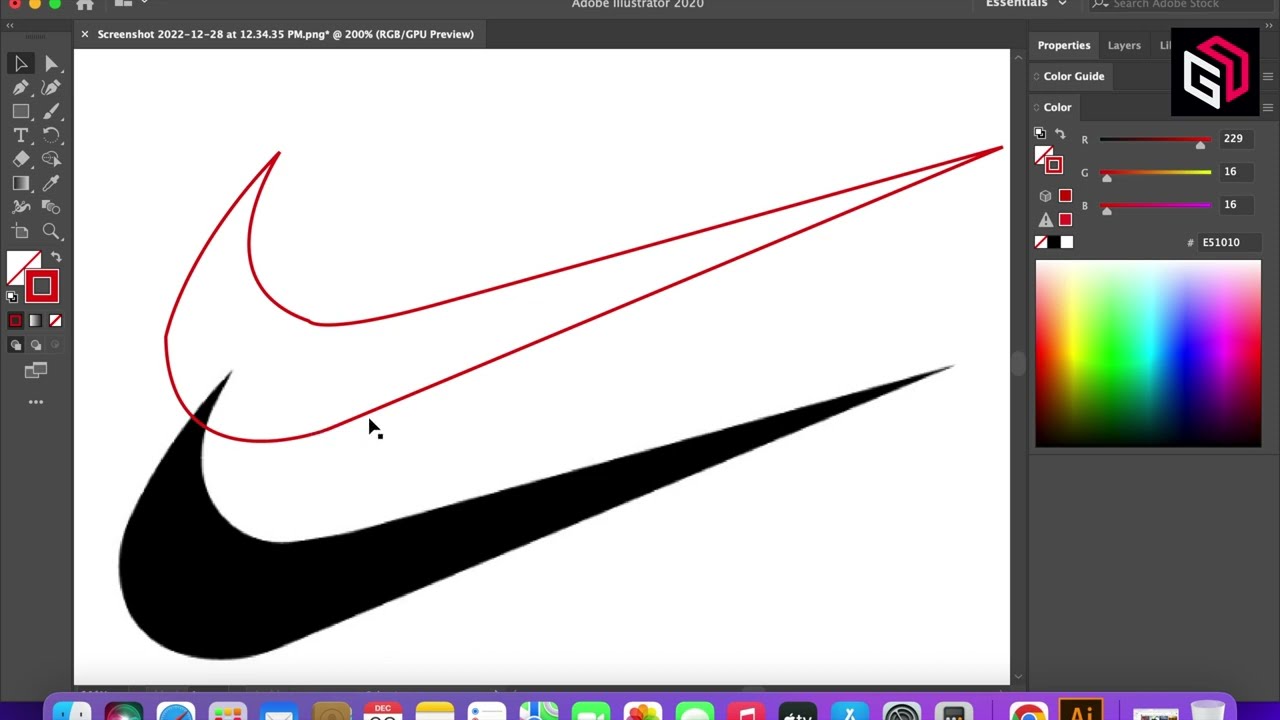Select the Paintbrush tool

(51, 112)
